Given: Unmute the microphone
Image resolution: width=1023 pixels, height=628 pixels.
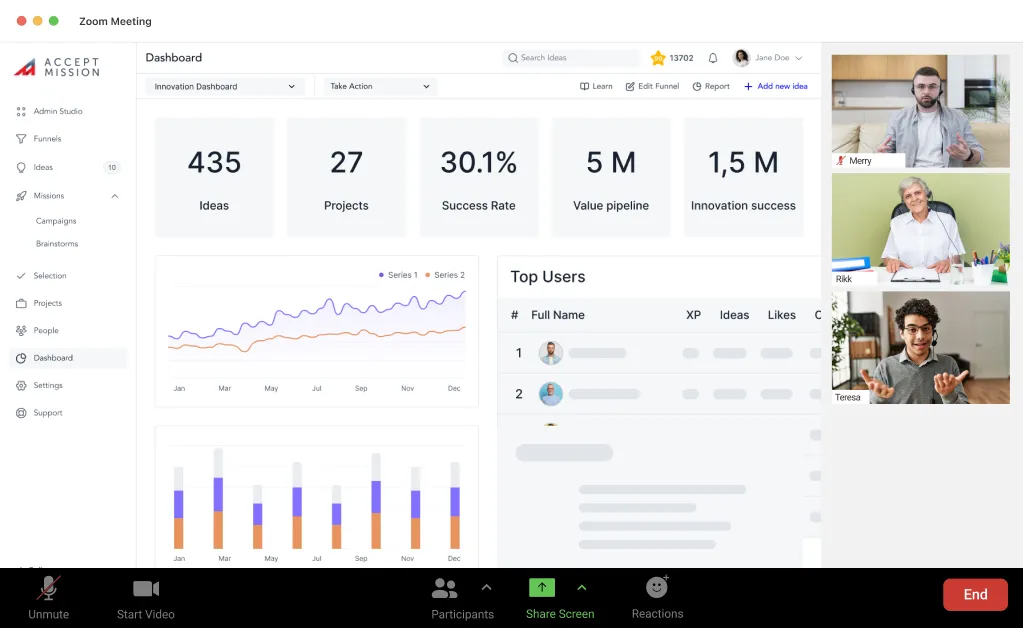Looking at the screenshot, I should (x=48, y=588).
